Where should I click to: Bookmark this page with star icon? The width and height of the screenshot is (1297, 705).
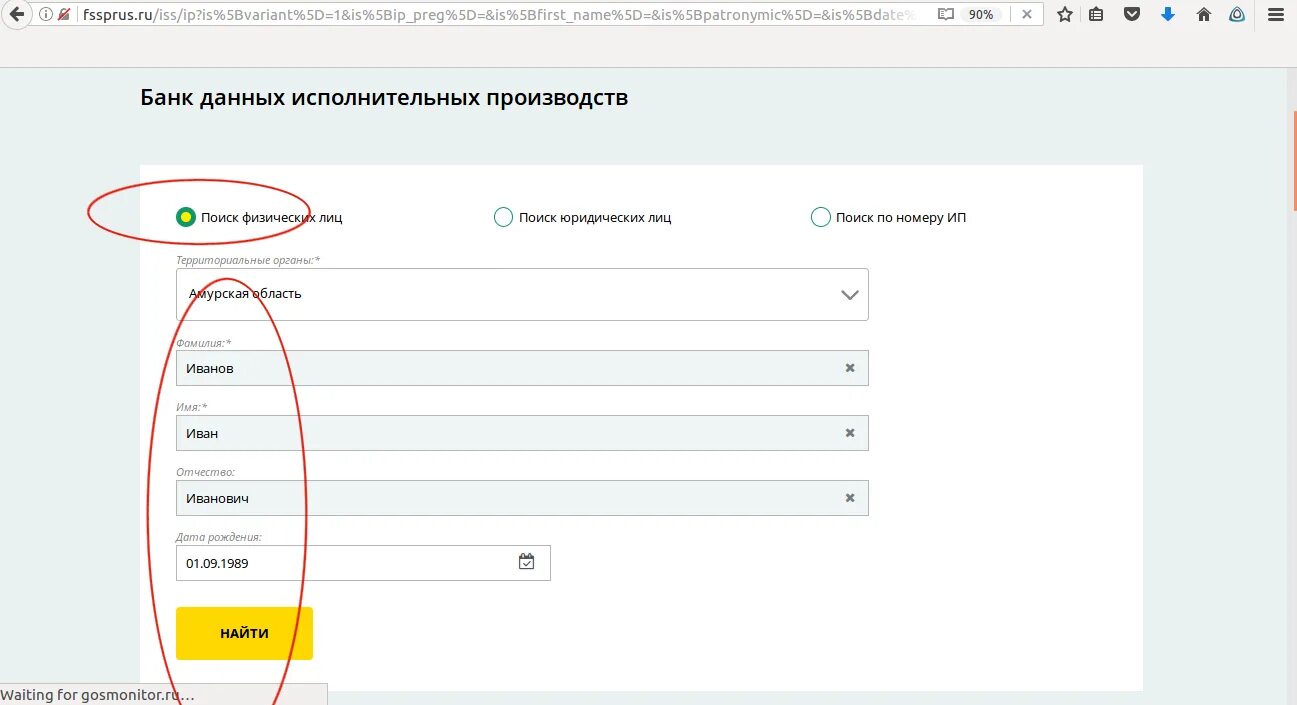click(1065, 14)
